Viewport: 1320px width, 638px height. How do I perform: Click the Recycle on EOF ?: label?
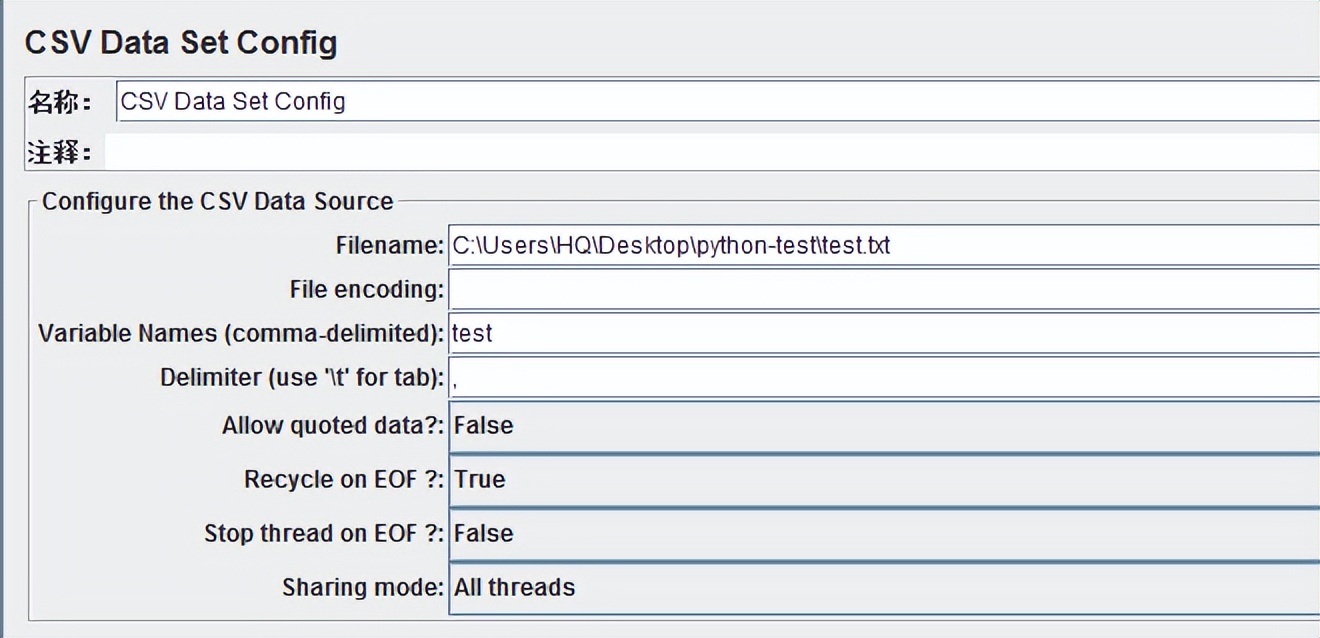343,480
